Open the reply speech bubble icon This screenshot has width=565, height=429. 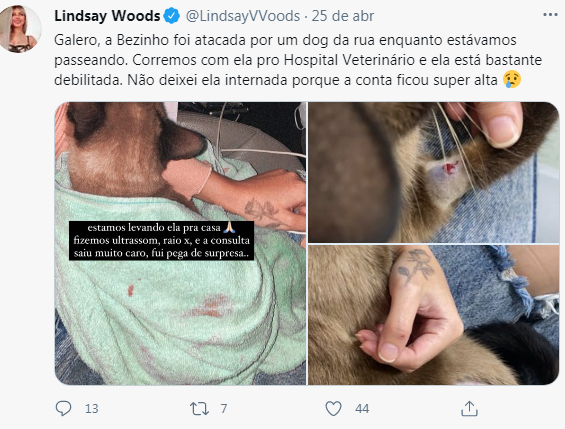[63, 408]
